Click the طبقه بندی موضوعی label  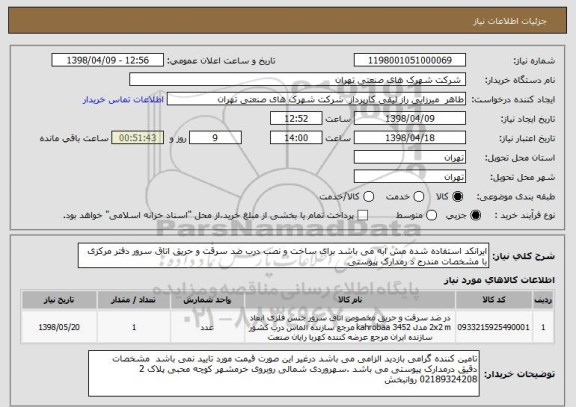coord(516,197)
